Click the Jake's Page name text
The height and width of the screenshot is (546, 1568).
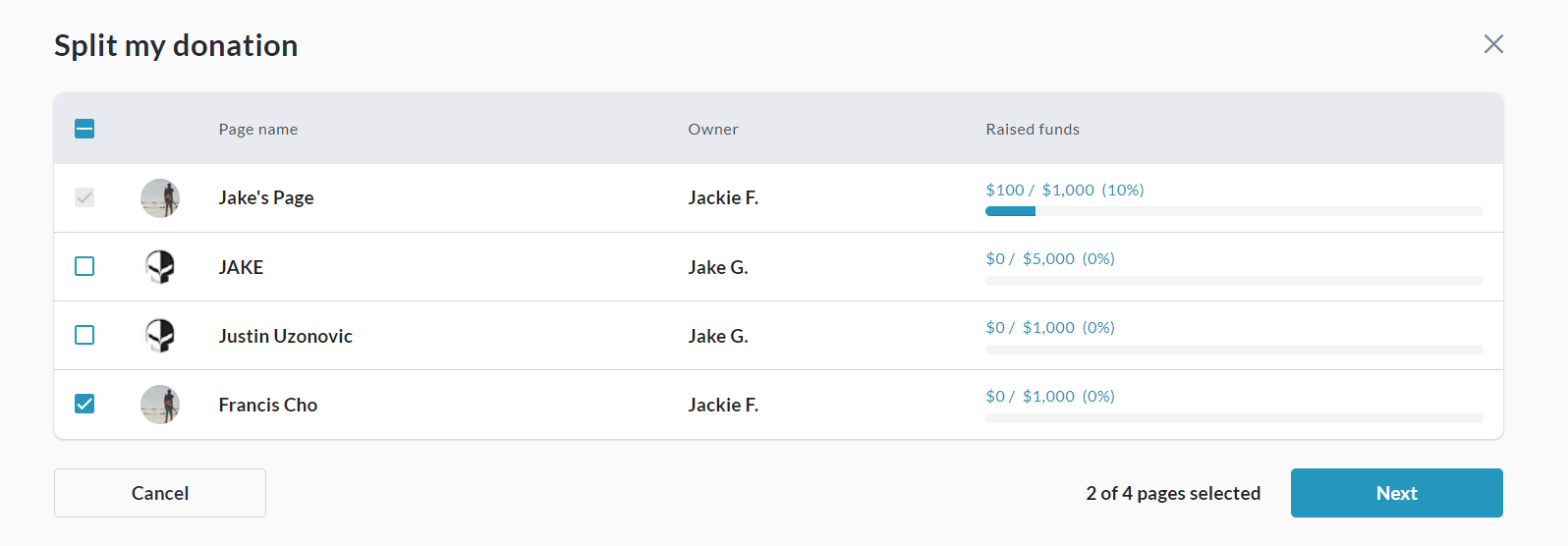266,198
